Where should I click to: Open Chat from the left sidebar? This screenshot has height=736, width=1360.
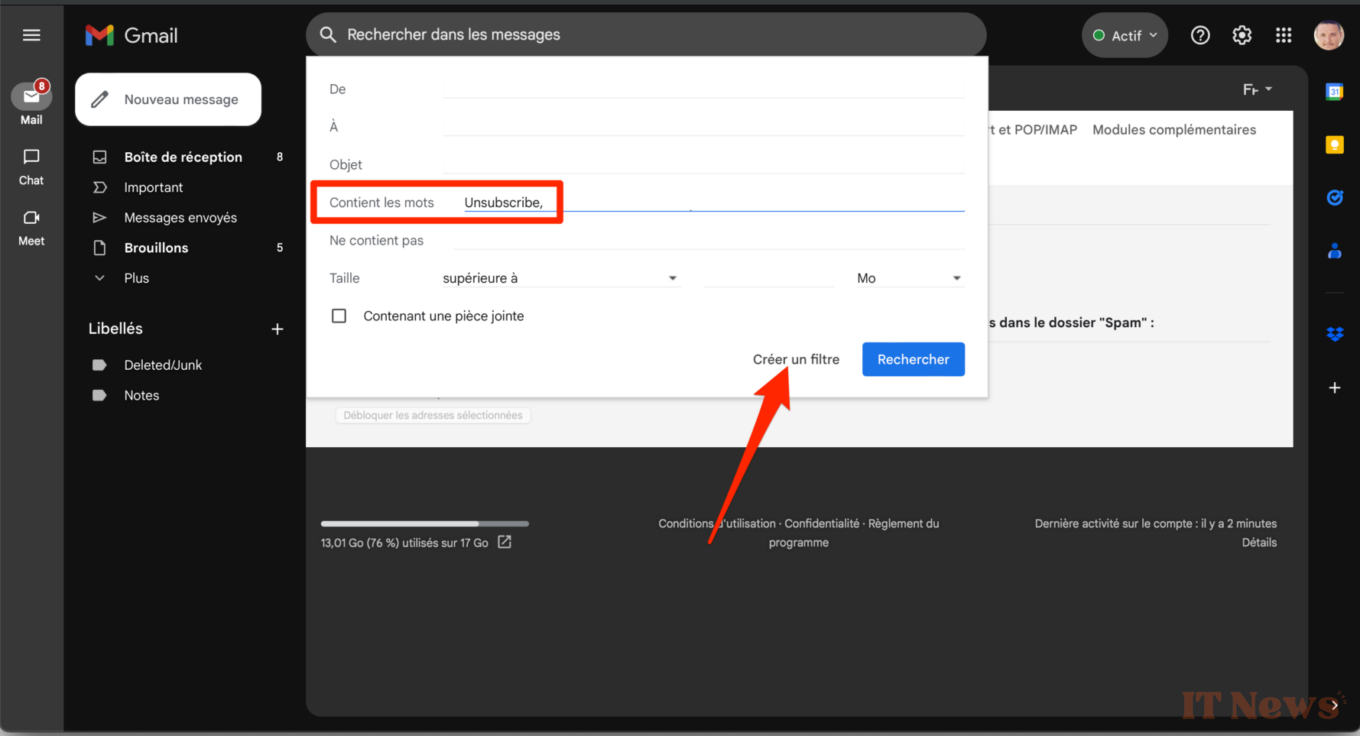point(31,166)
